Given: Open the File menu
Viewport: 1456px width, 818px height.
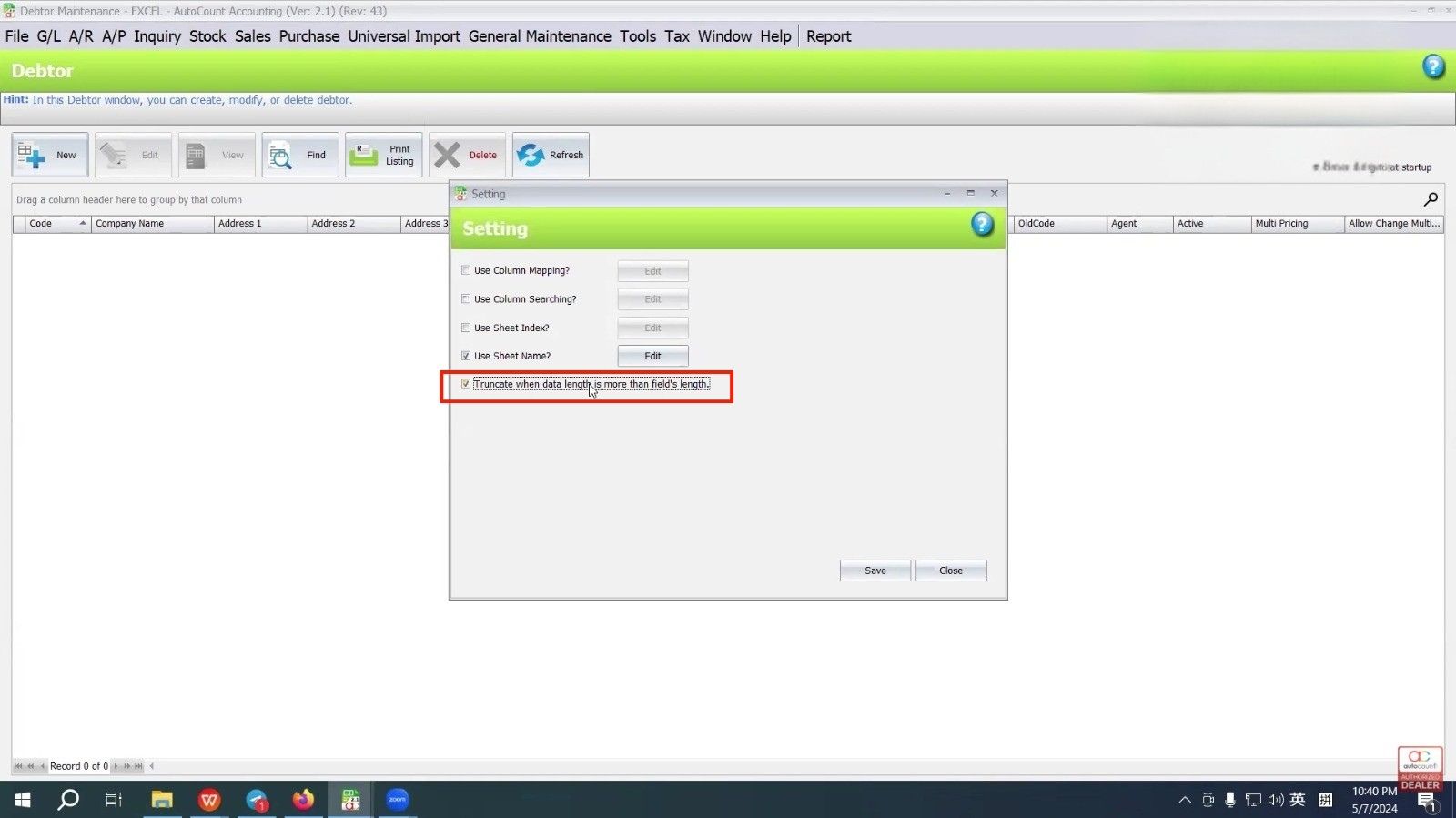Looking at the screenshot, I should tap(17, 36).
